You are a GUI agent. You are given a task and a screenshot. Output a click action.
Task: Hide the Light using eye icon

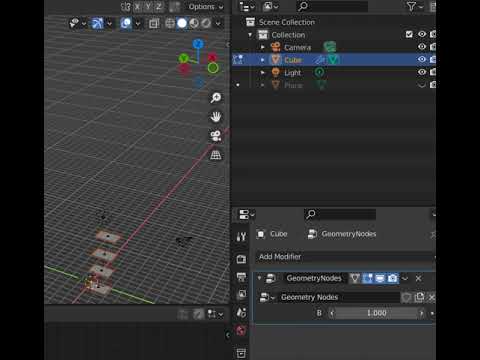click(x=422, y=72)
